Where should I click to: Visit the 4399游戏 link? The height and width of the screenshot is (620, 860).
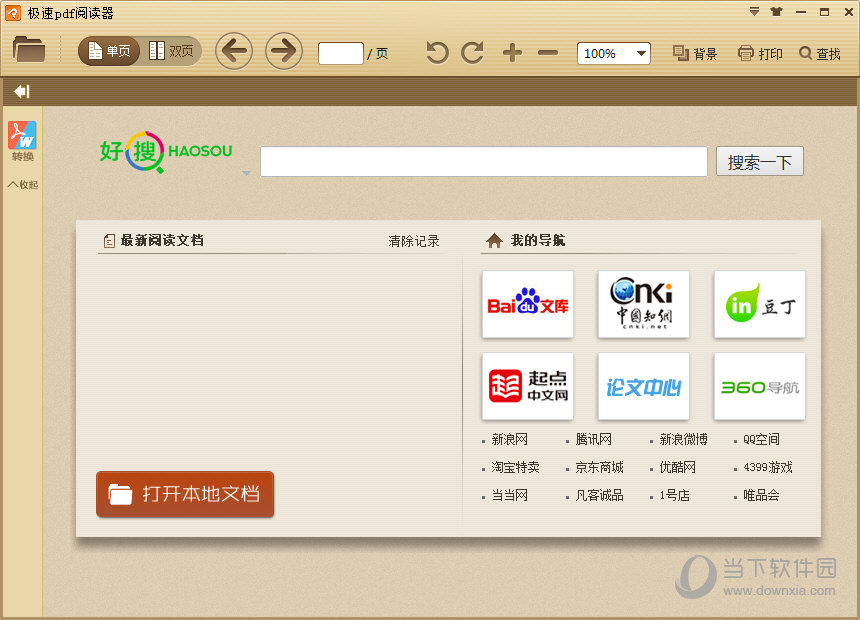(768, 467)
